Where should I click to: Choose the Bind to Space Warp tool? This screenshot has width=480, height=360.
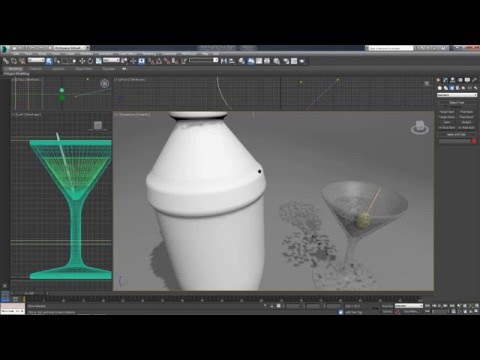pyautogui.click(x=22, y=61)
